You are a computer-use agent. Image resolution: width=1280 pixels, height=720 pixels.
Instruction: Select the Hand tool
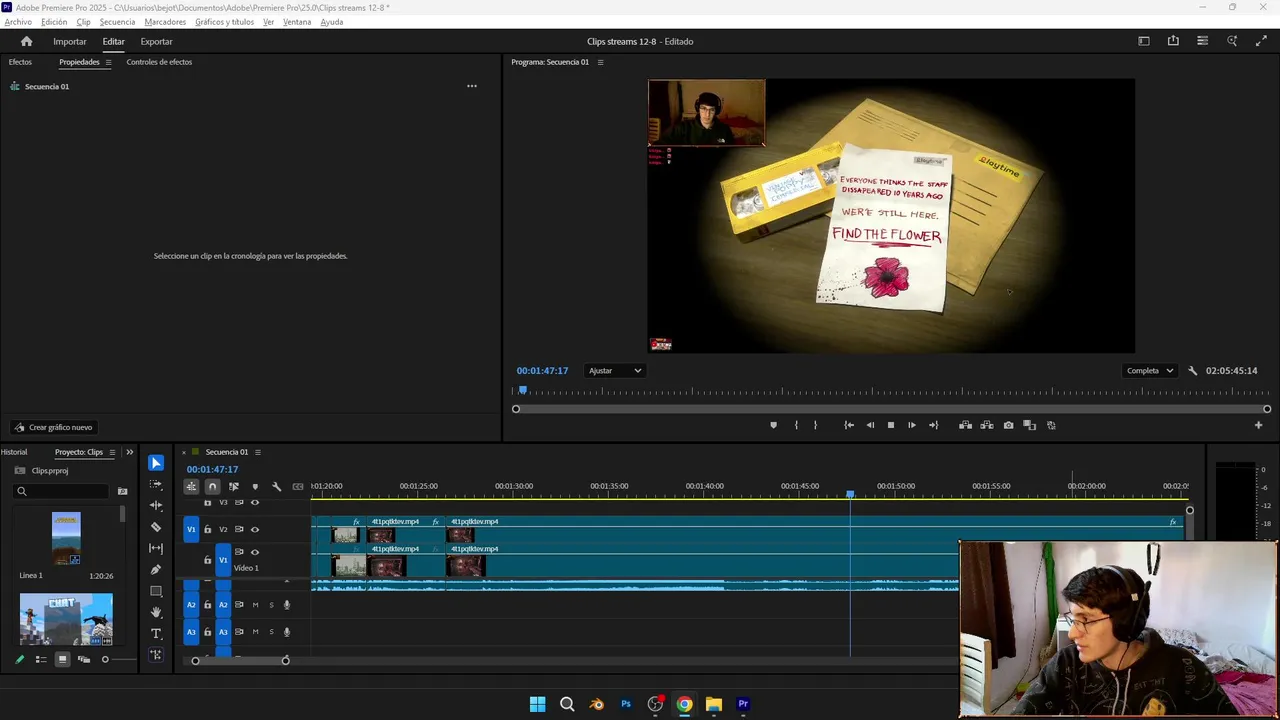coord(156,612)
